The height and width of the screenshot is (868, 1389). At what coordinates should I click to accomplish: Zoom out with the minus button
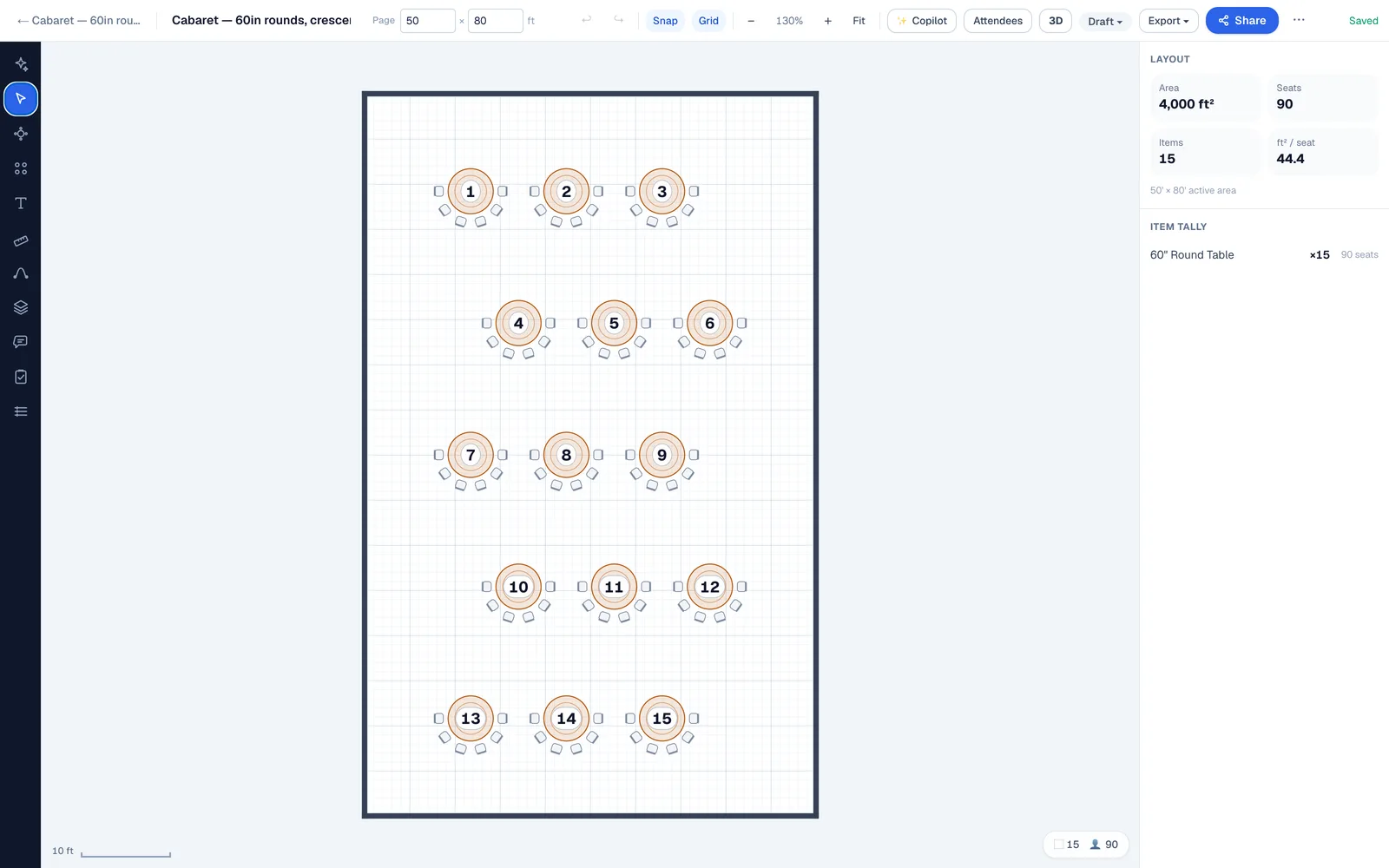pyautogui.click(x=751, y=21)
